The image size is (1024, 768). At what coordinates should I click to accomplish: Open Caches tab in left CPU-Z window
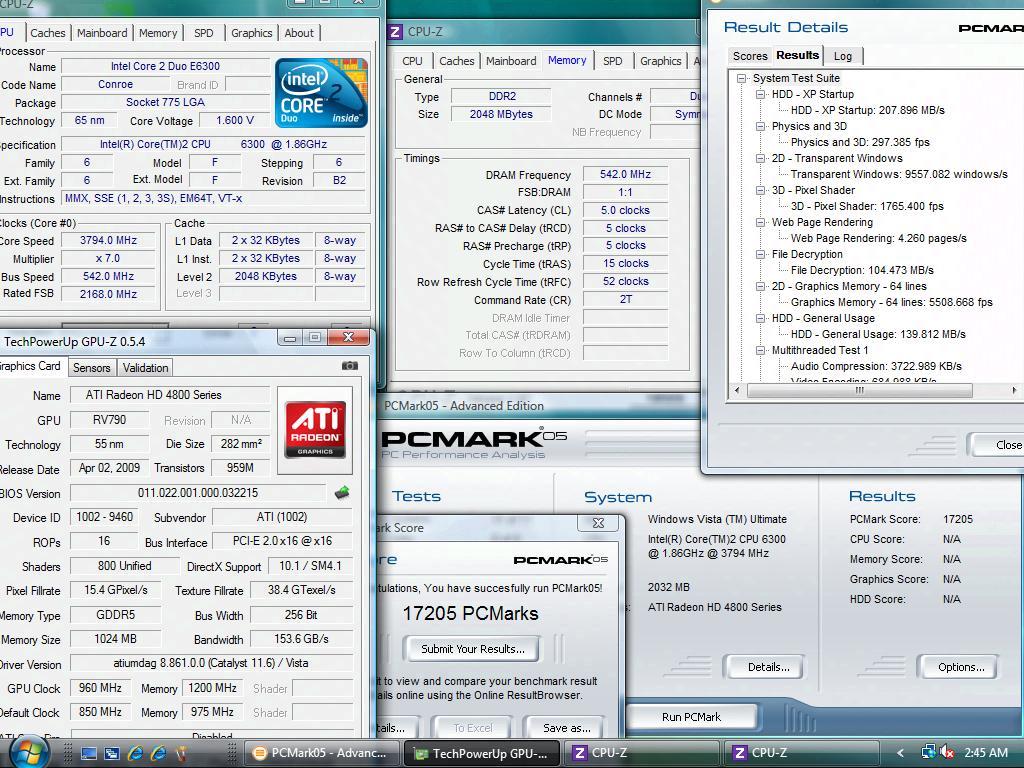[x=48, y=33]
